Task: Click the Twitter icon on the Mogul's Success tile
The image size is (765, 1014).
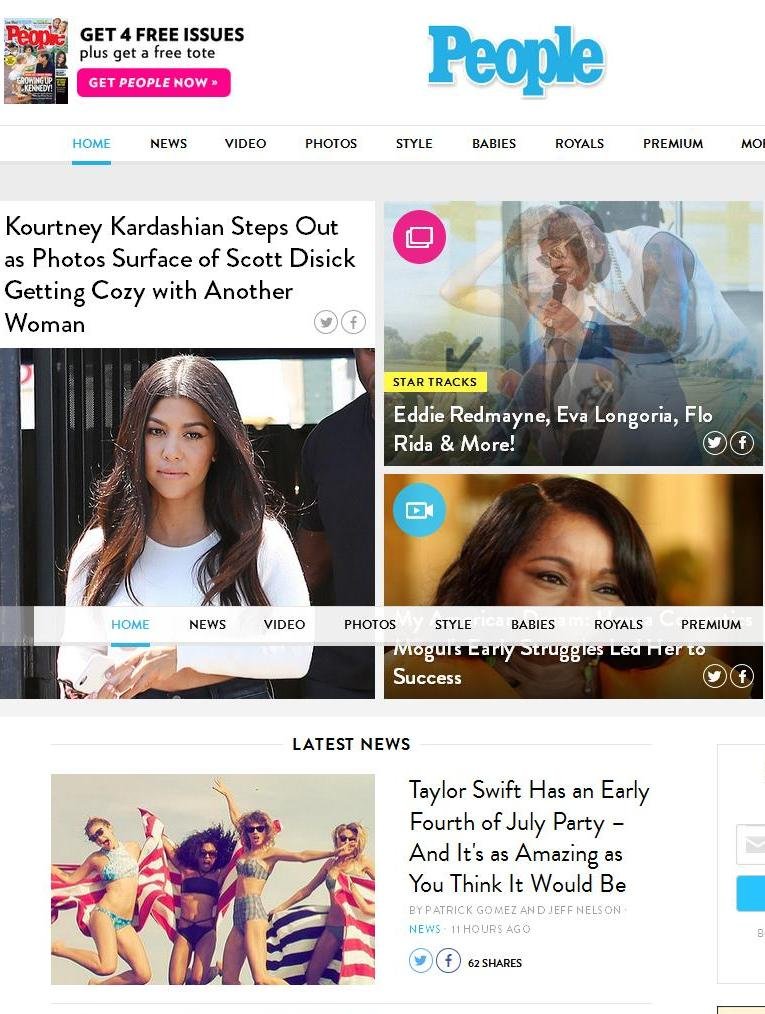Action: tap(714, 676)
